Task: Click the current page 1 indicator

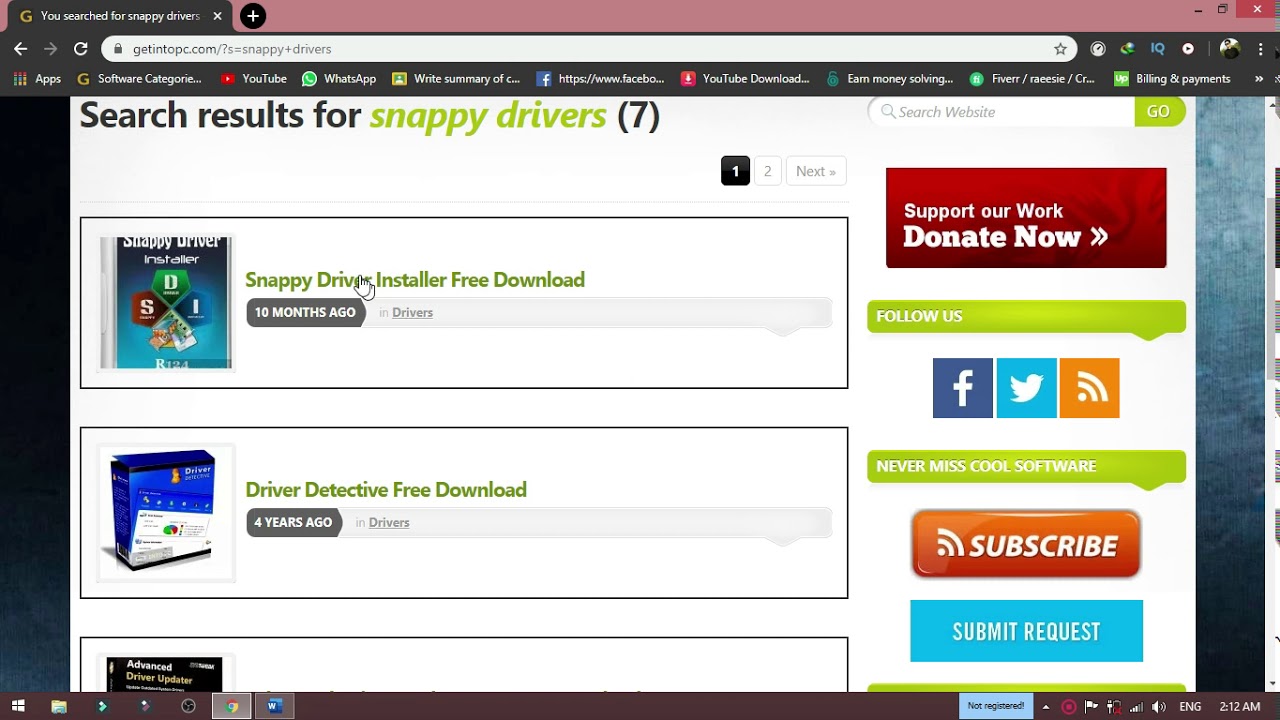Action: point(735,171)
